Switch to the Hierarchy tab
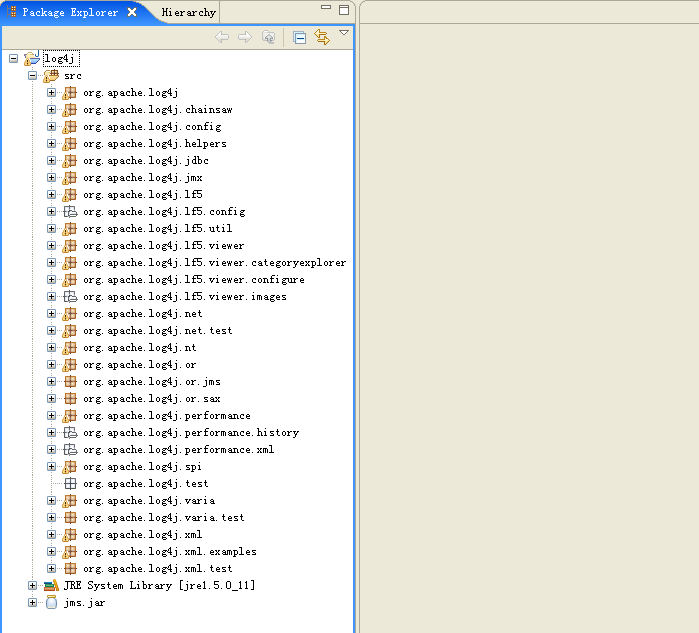The height and width of the screenshot is (633, 699). click(x=189, y=12)
